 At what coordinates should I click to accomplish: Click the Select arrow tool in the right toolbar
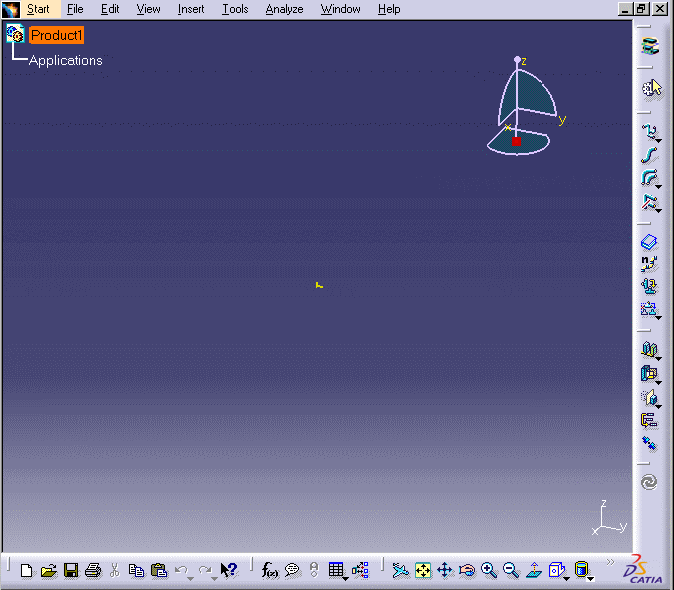click(x=650, y=89)
